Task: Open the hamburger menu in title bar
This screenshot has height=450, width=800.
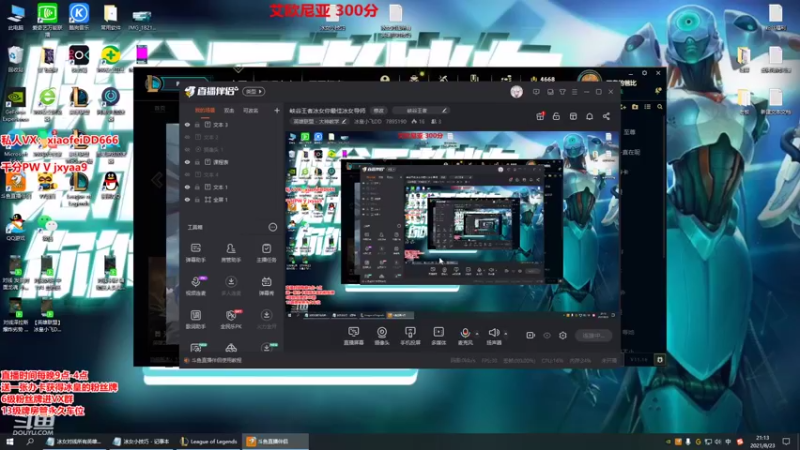Action: coord(574,92)
